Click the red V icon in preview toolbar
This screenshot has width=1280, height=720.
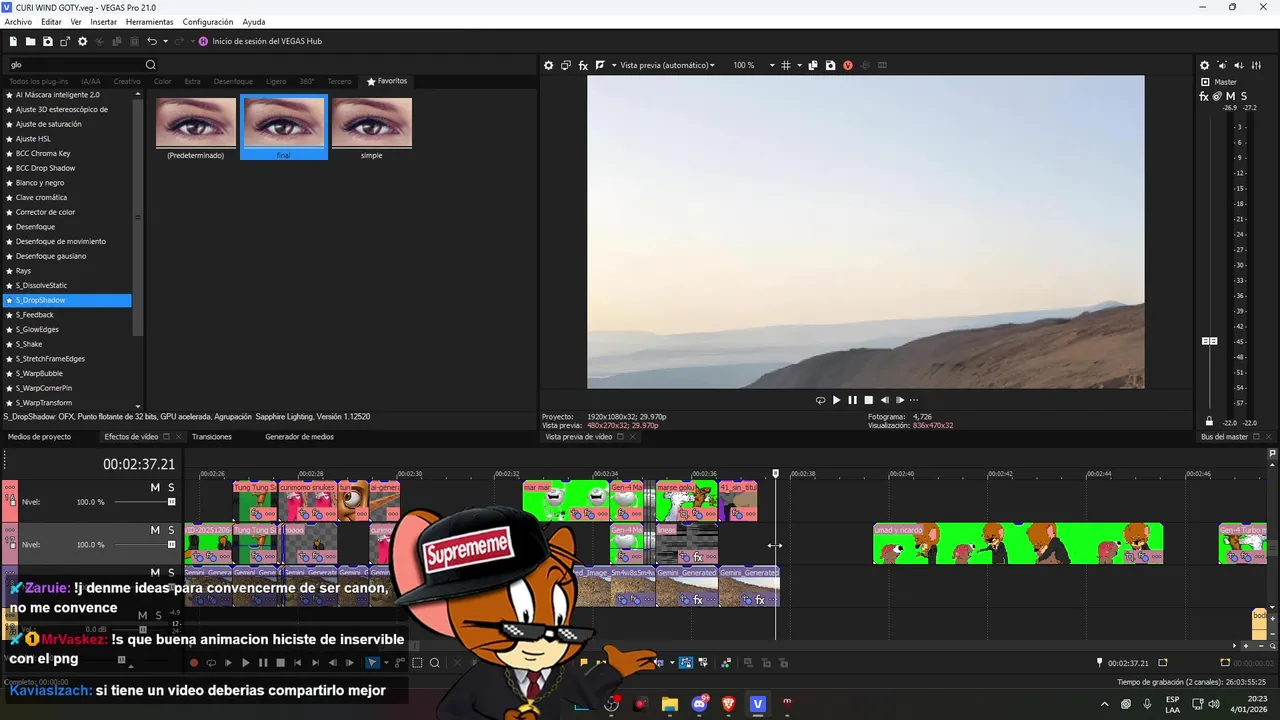[848, 65]
